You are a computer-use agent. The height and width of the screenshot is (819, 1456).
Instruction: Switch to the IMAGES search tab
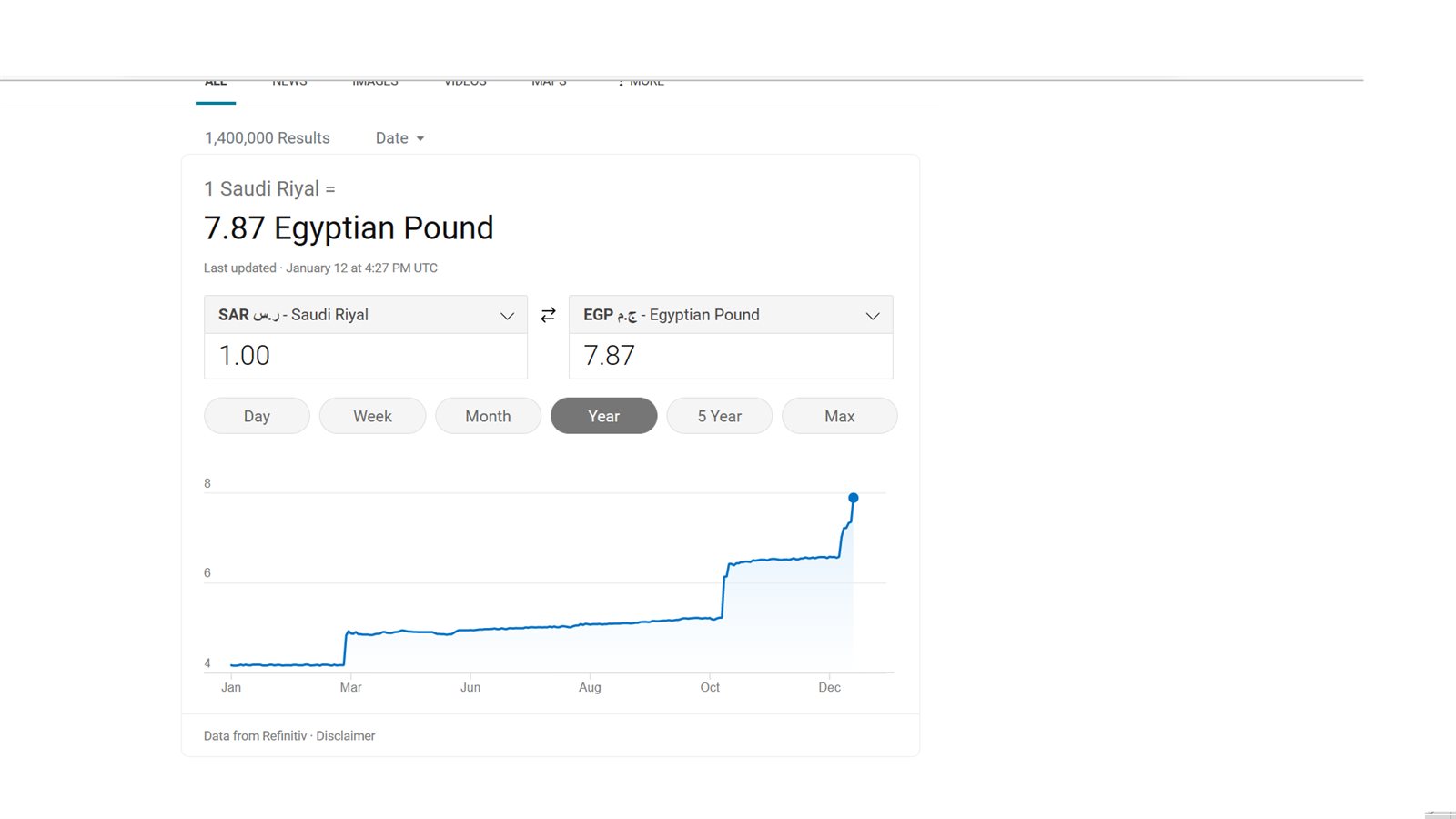375,84
